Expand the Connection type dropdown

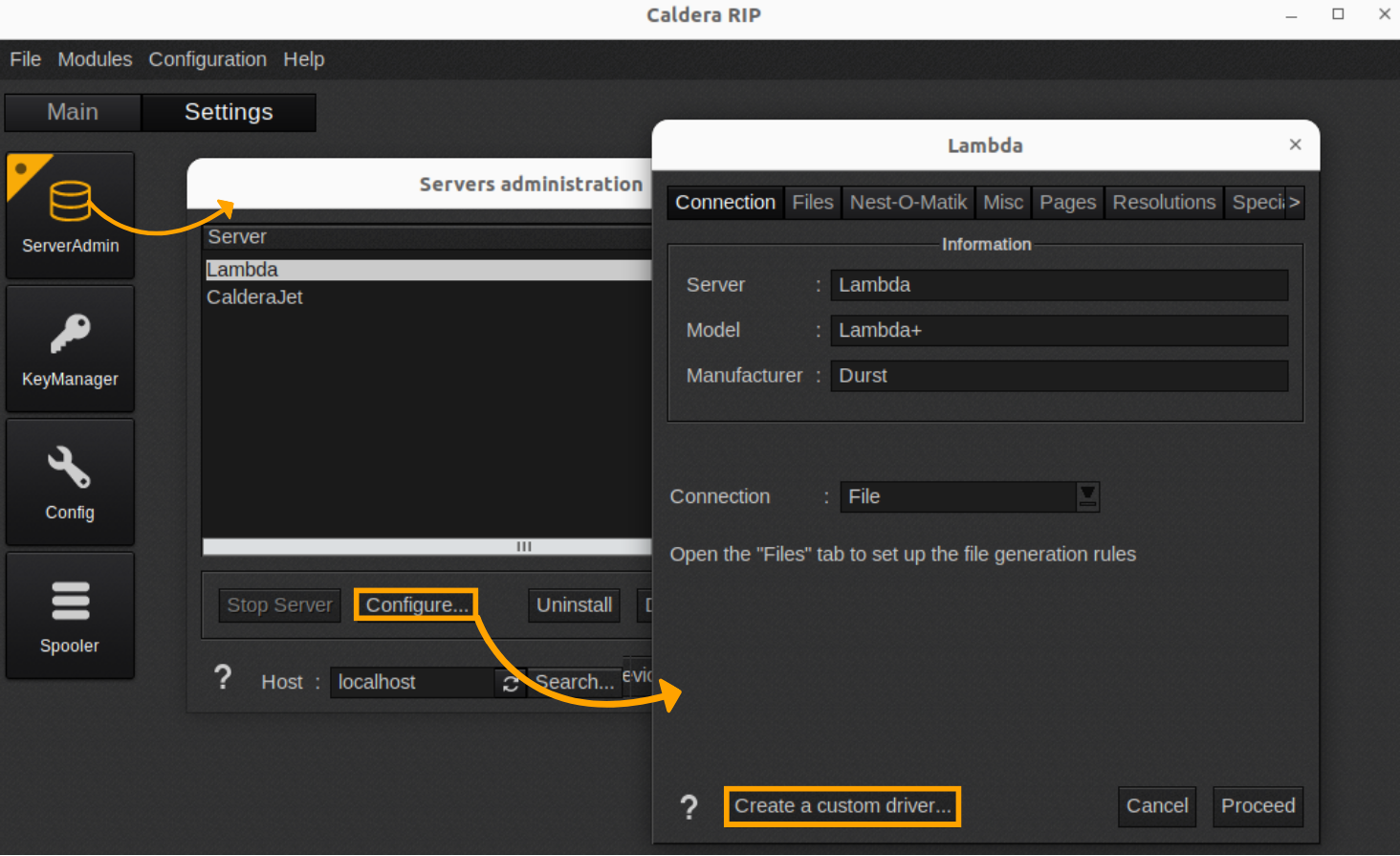1087,496
